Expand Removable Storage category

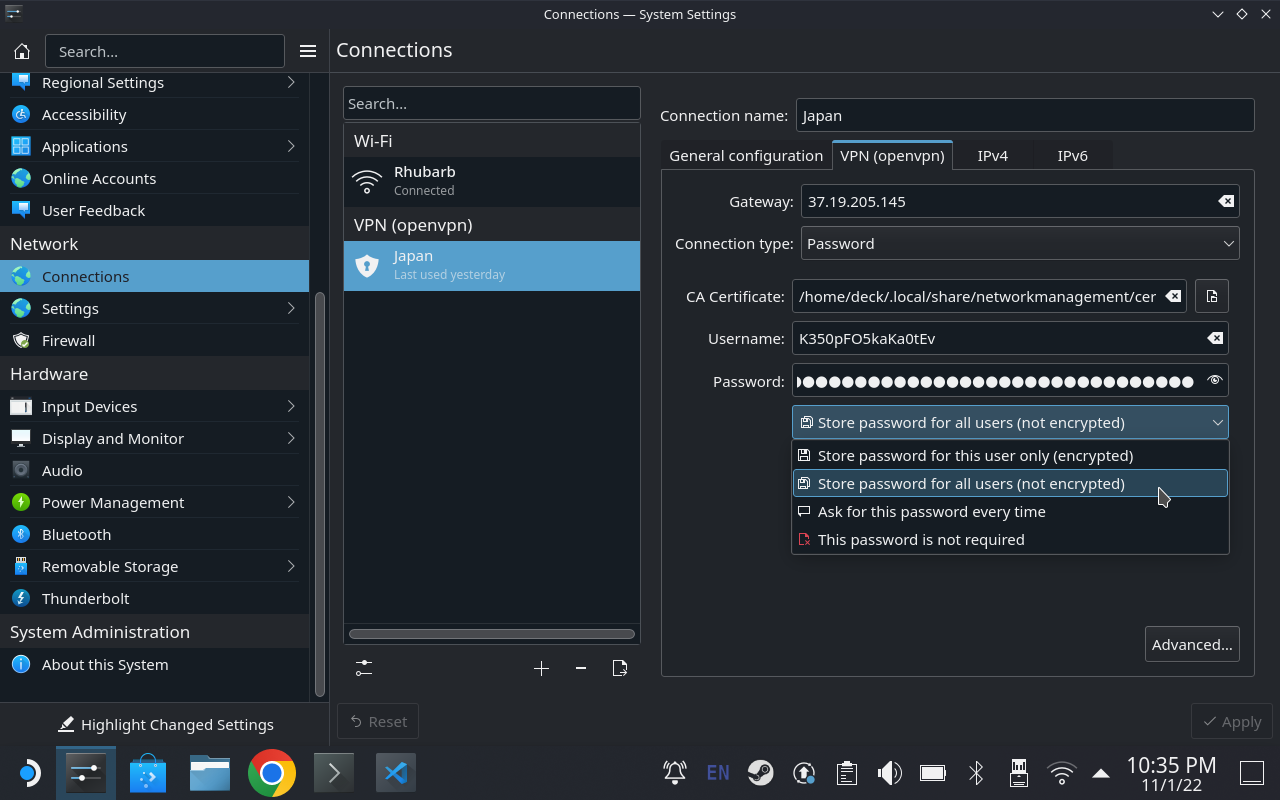pos(291,566)
